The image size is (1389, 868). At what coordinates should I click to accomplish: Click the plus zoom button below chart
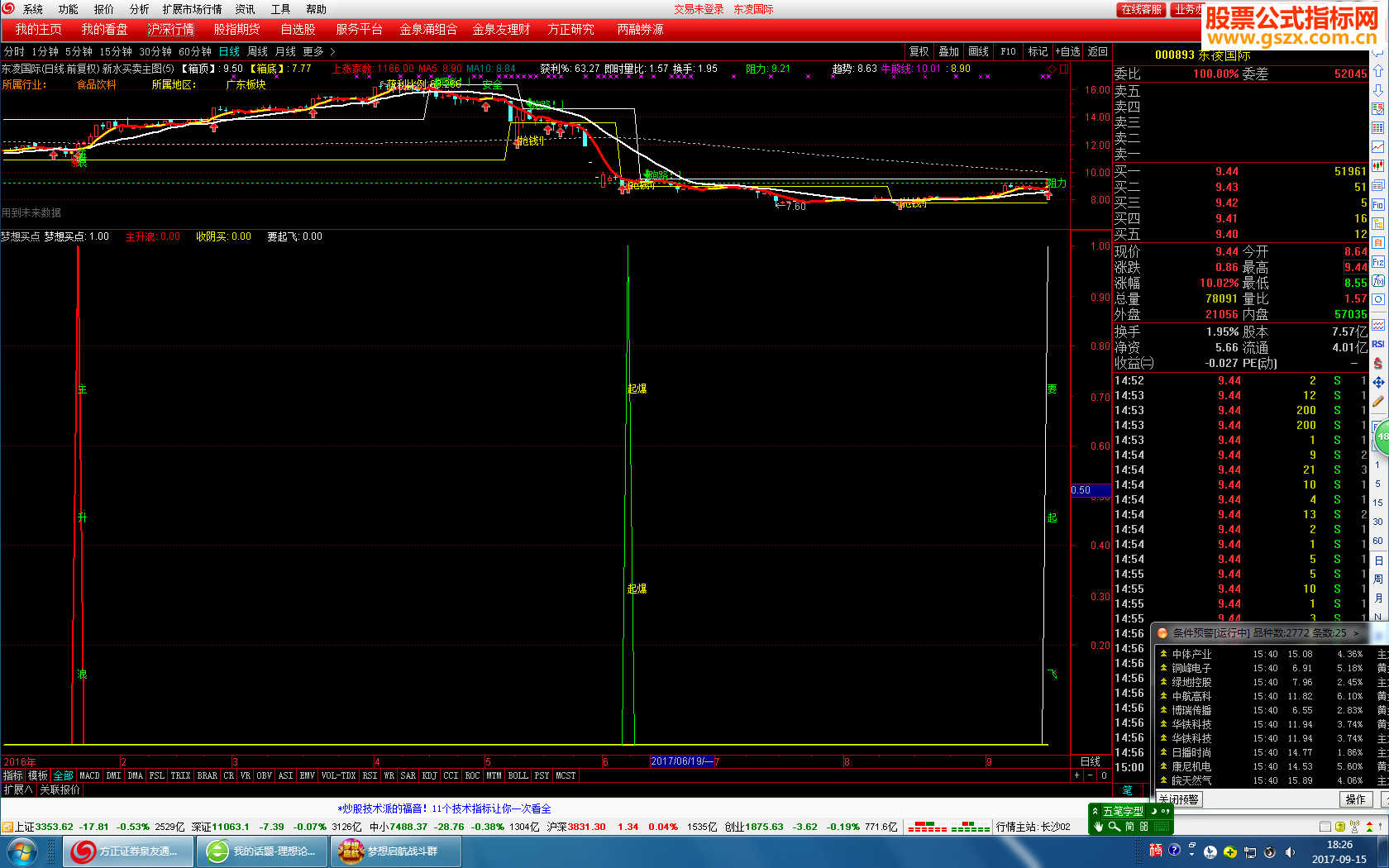coord(1076,775)
